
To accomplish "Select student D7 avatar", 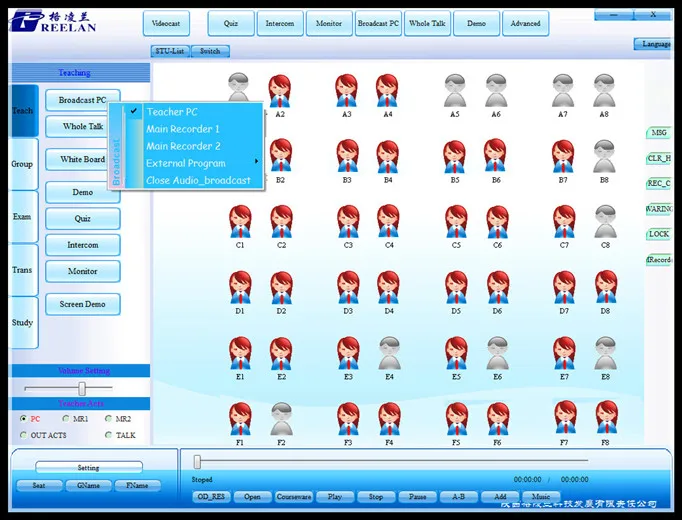I will (x=564, y=288).
